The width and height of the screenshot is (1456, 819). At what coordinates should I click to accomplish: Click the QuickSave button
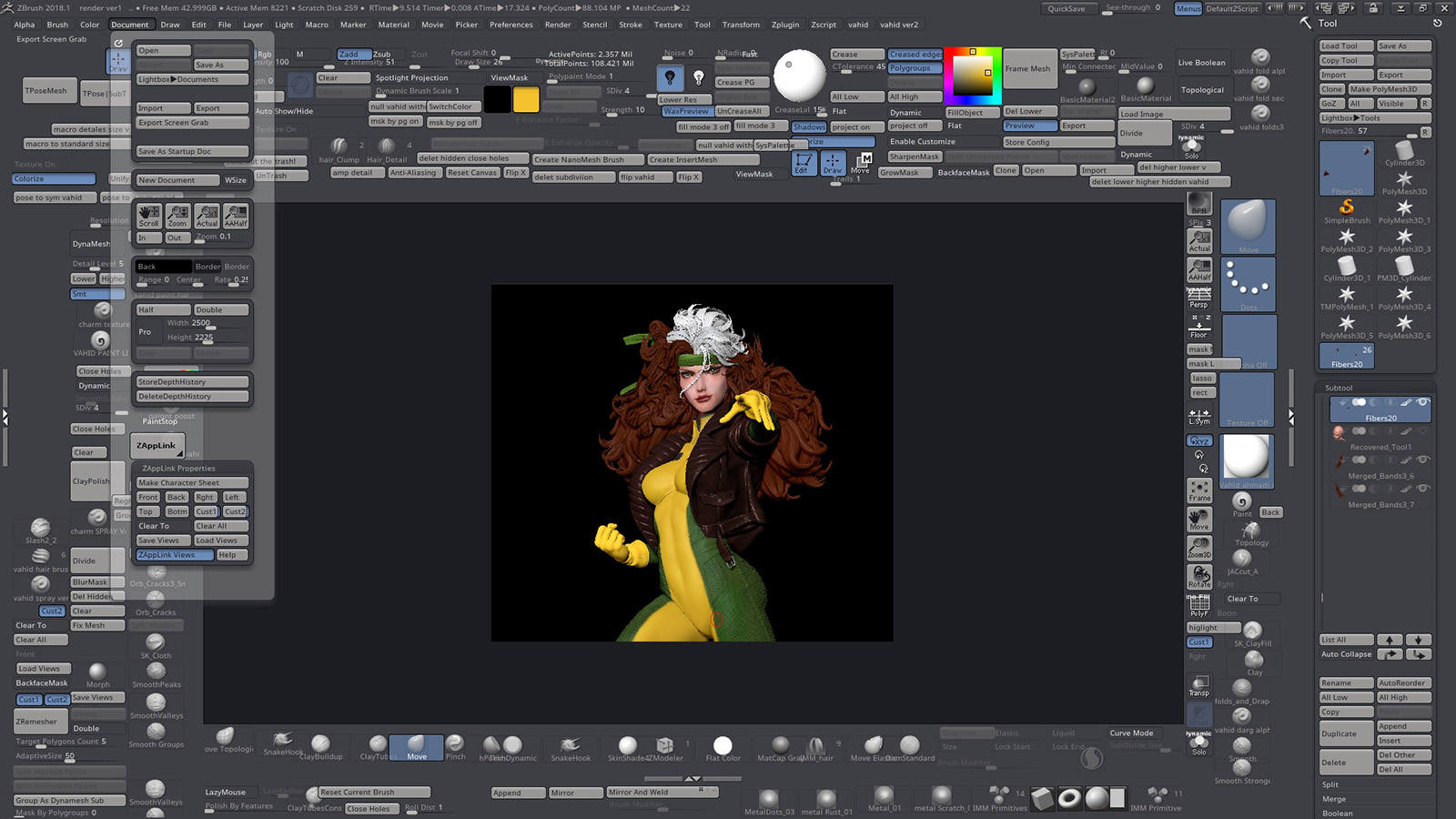click(1067, 9)
